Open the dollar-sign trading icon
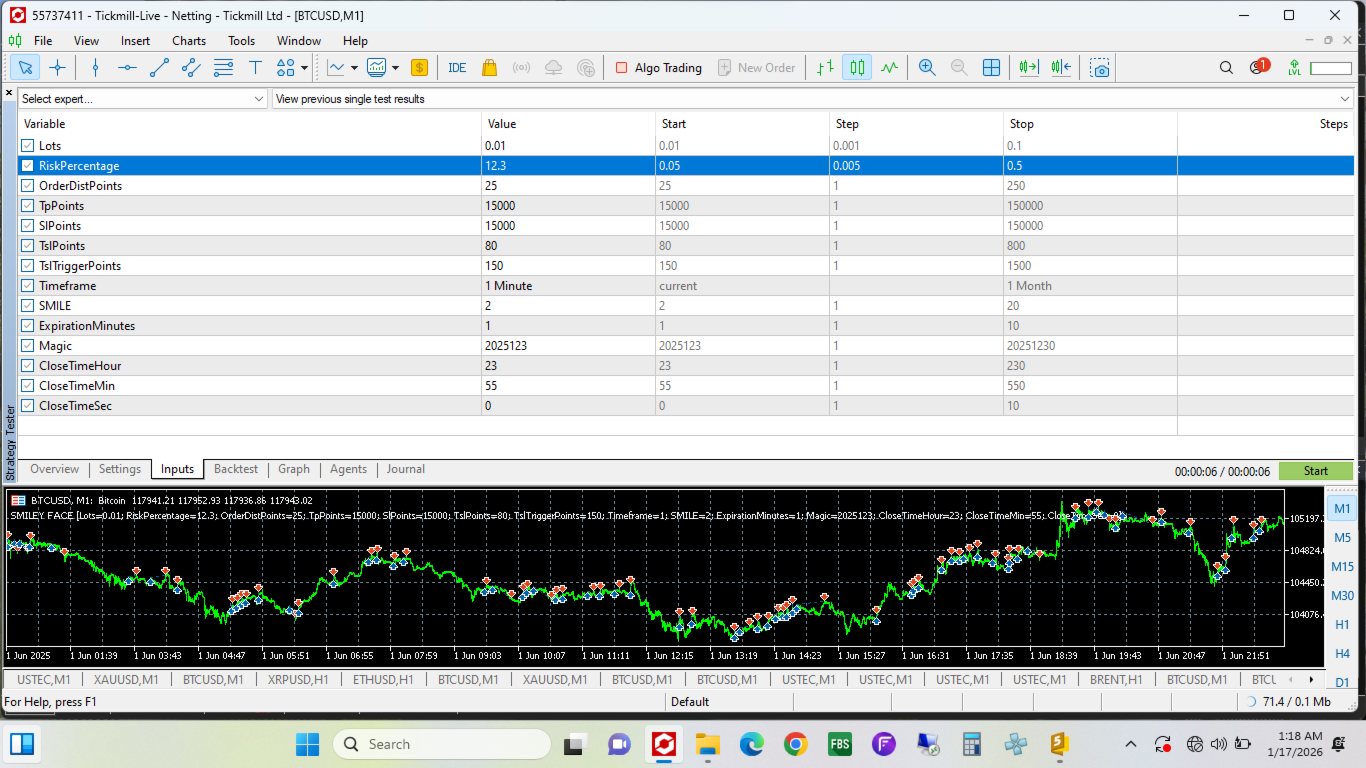 (x=419, y=68)
